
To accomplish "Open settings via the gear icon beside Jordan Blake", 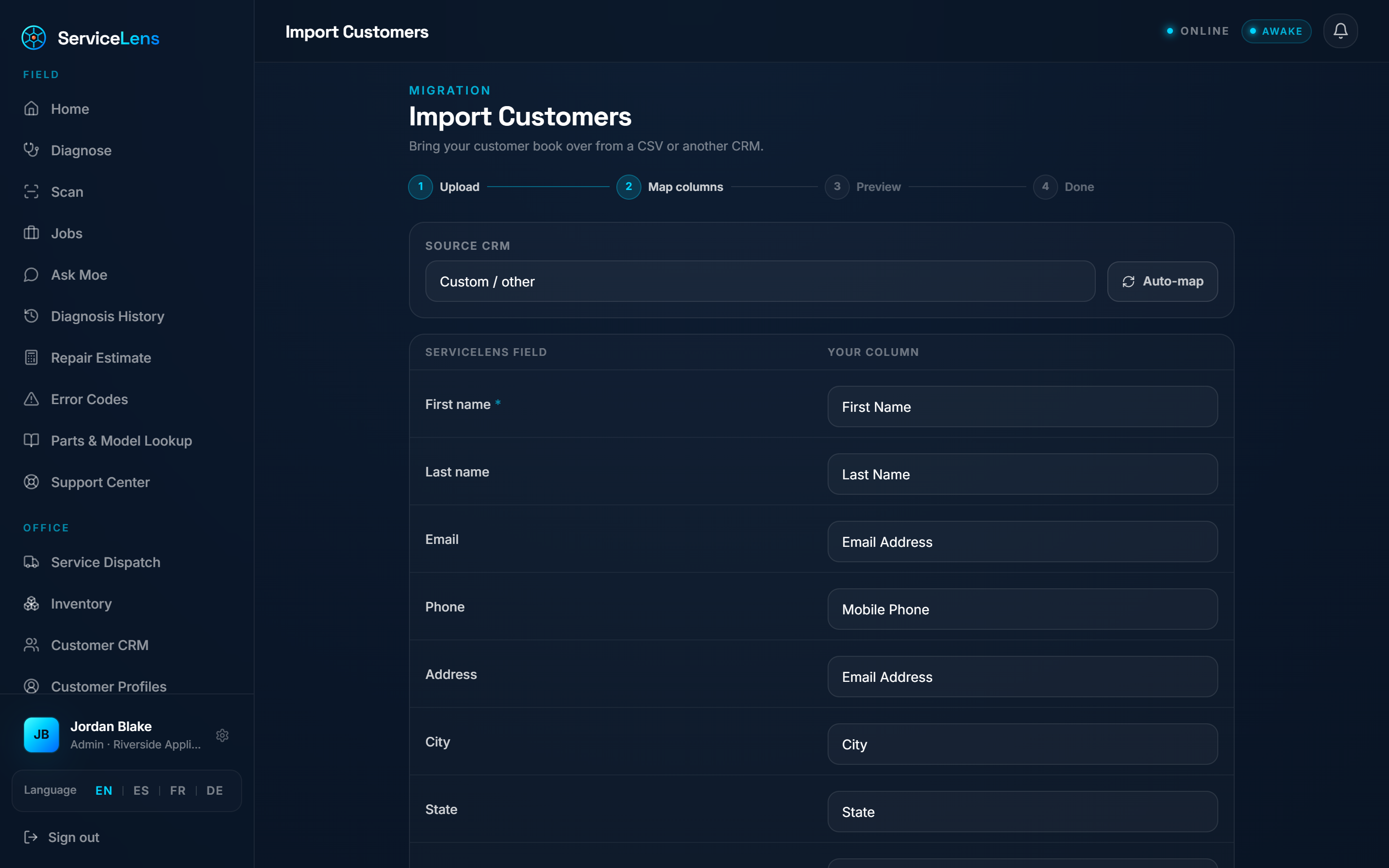I will point(222,735).
